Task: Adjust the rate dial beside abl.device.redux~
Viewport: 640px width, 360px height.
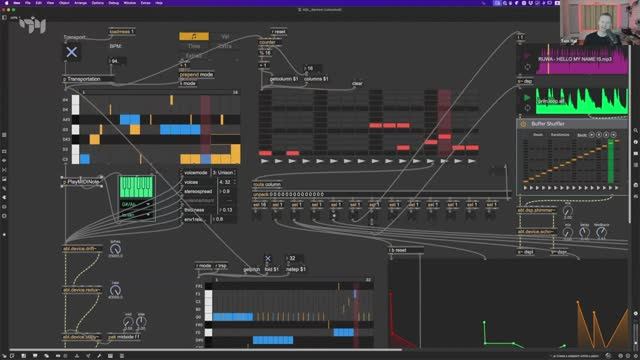Action: click(x=115, y=290)
